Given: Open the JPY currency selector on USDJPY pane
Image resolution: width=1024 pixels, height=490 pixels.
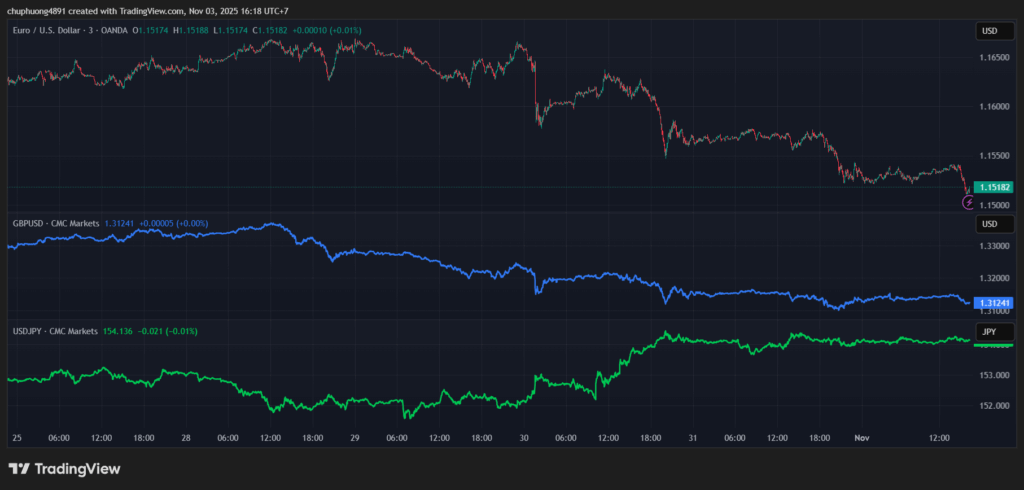Looking at the screenshot, I should [x=990, y=331].
